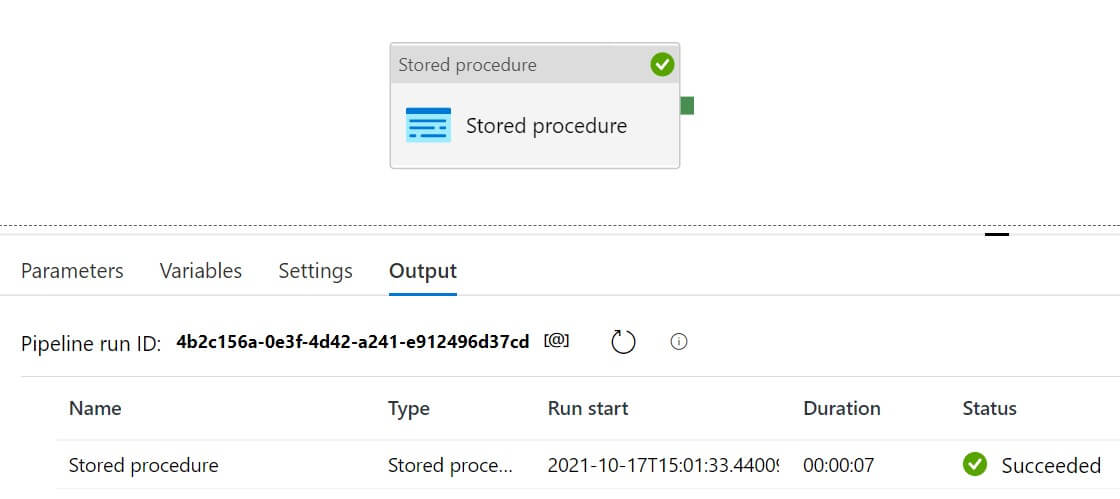The width and height of the screenshot is (1120, 499).
Task: Click the panel collapse handle bar
Action: click(x=996, y=235)
